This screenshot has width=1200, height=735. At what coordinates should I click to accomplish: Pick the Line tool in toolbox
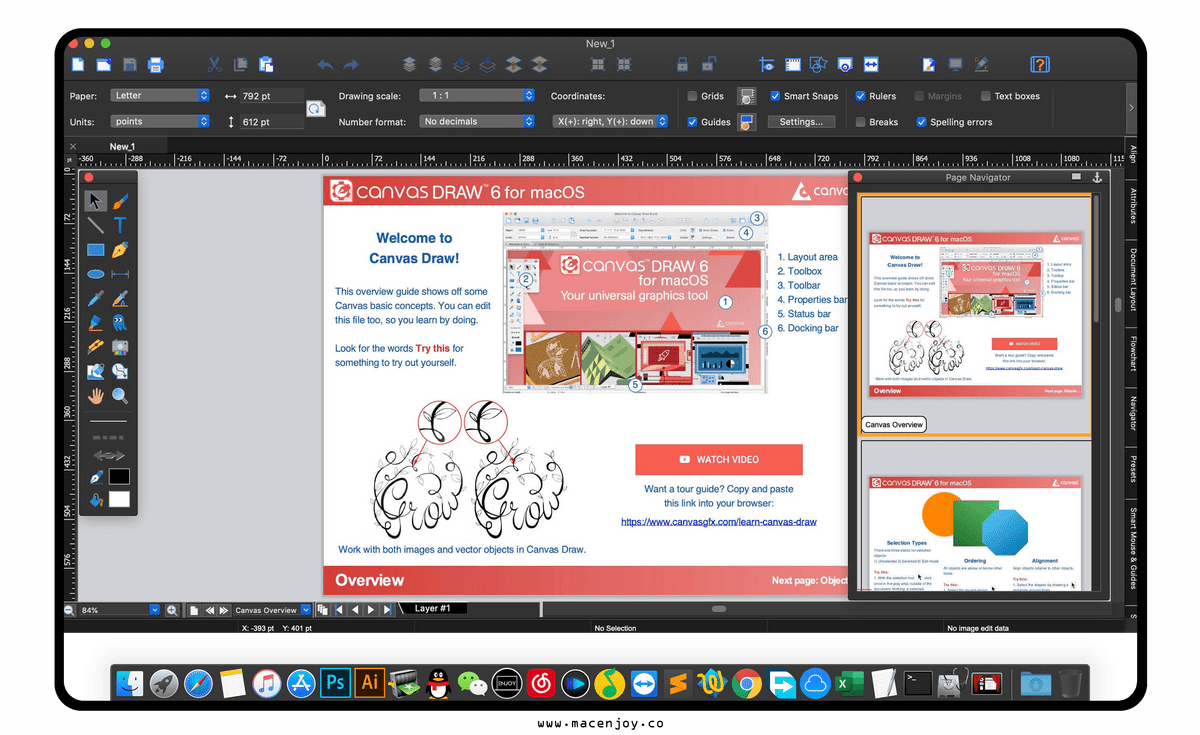(x=96, y=225)
